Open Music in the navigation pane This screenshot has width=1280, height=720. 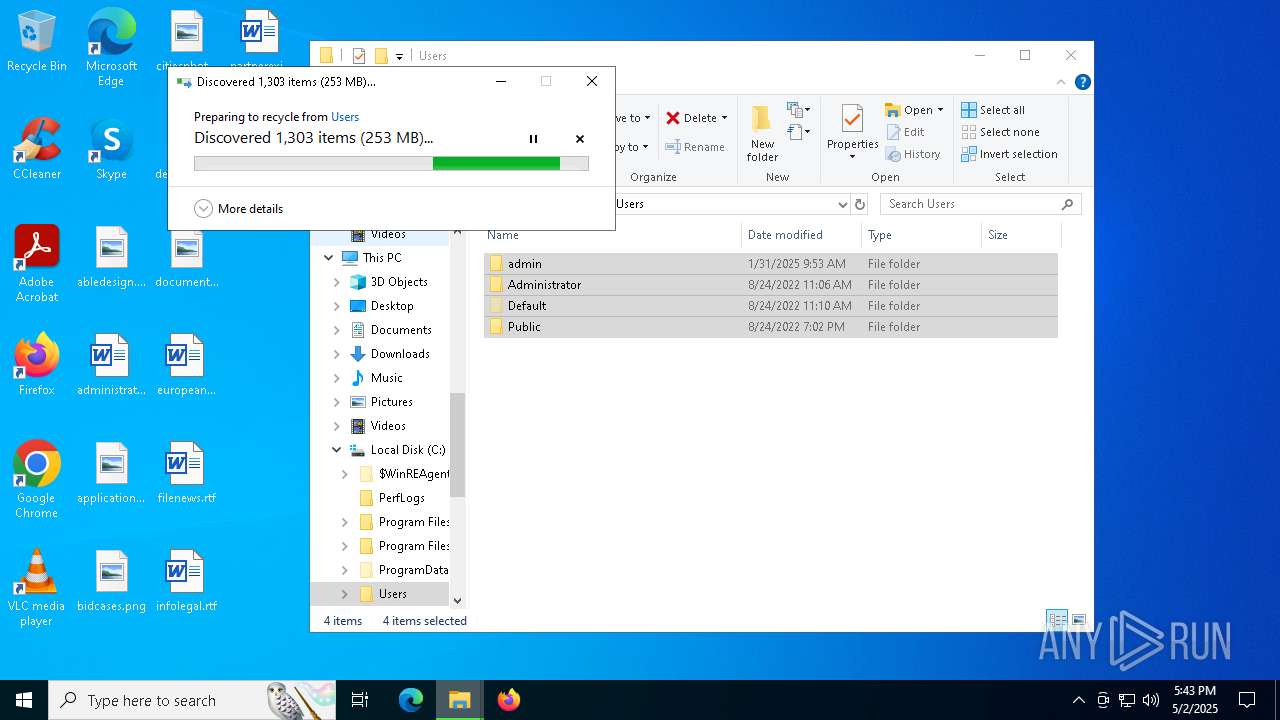(386, 378)
